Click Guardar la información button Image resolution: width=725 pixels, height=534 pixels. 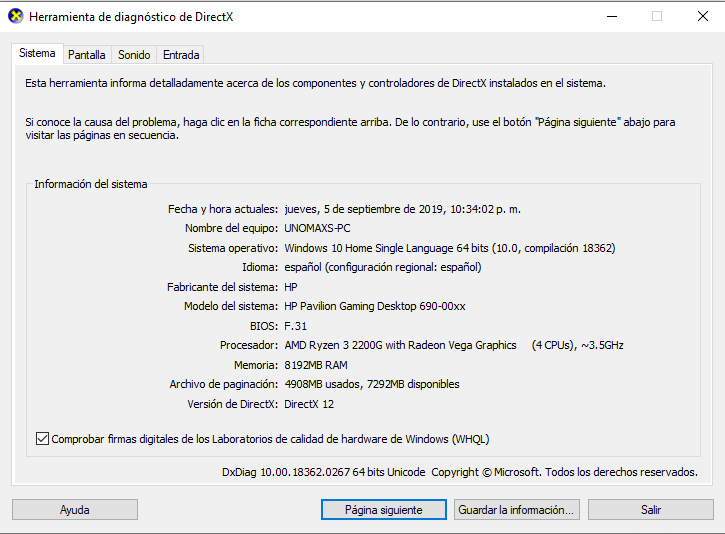[516, 509]
